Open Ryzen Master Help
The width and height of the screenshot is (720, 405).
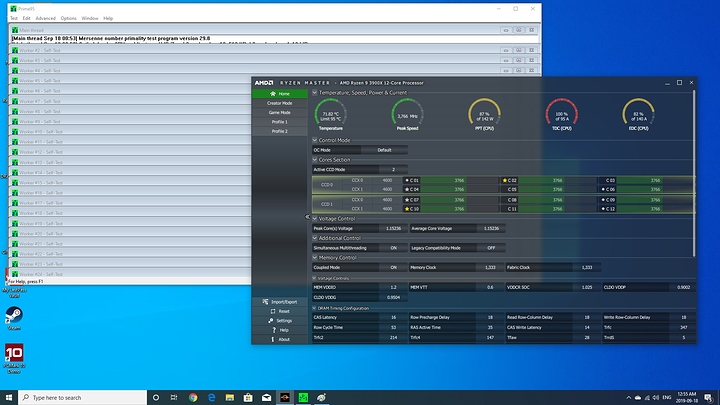tap(280, 330)
